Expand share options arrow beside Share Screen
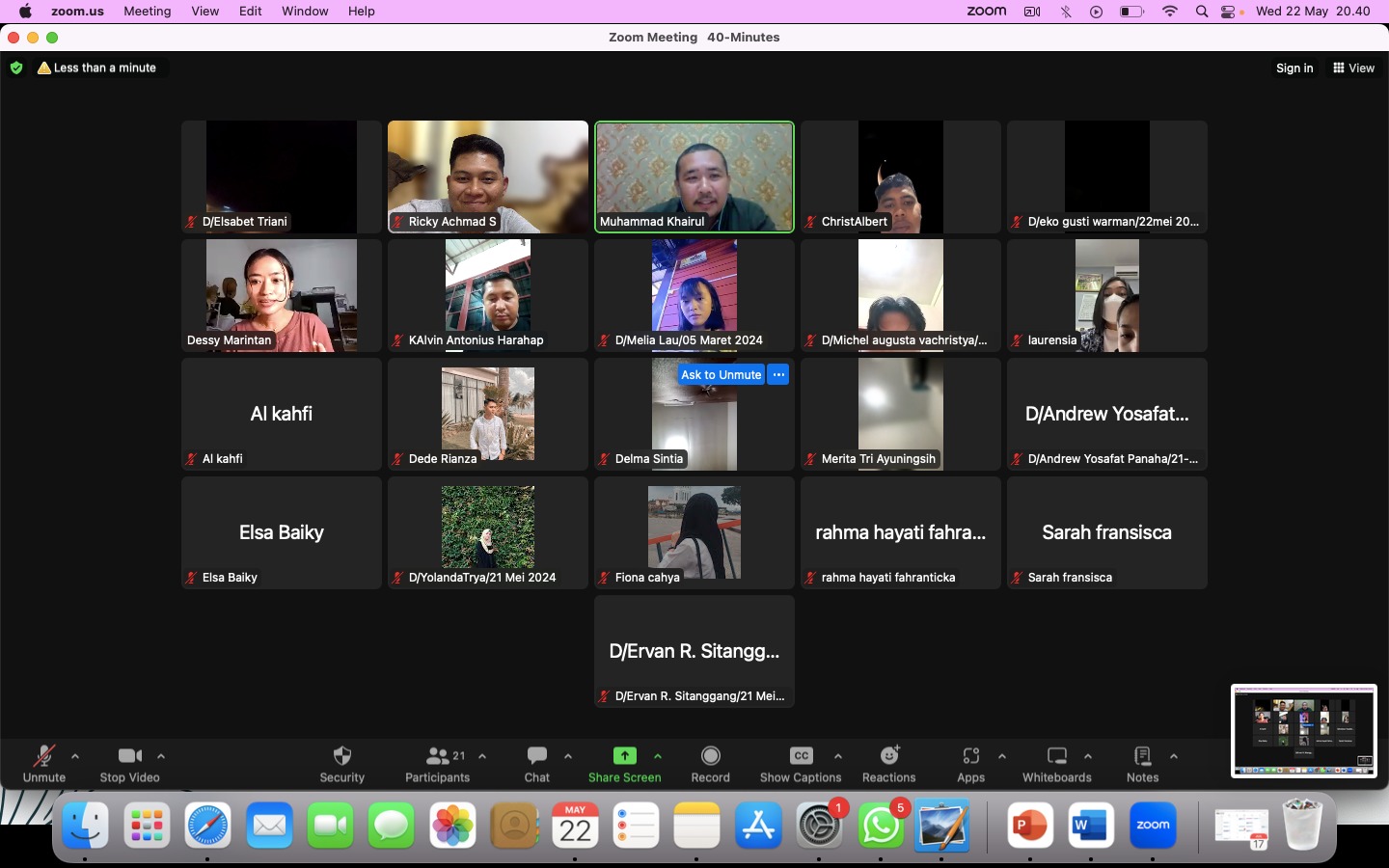This screenshot has height=868, width=1389. 658,756
